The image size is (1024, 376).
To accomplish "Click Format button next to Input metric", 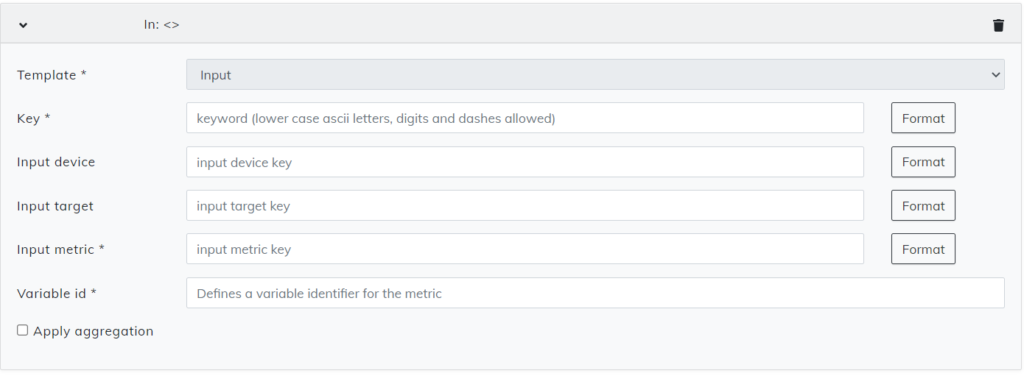I will pos(923,249).
